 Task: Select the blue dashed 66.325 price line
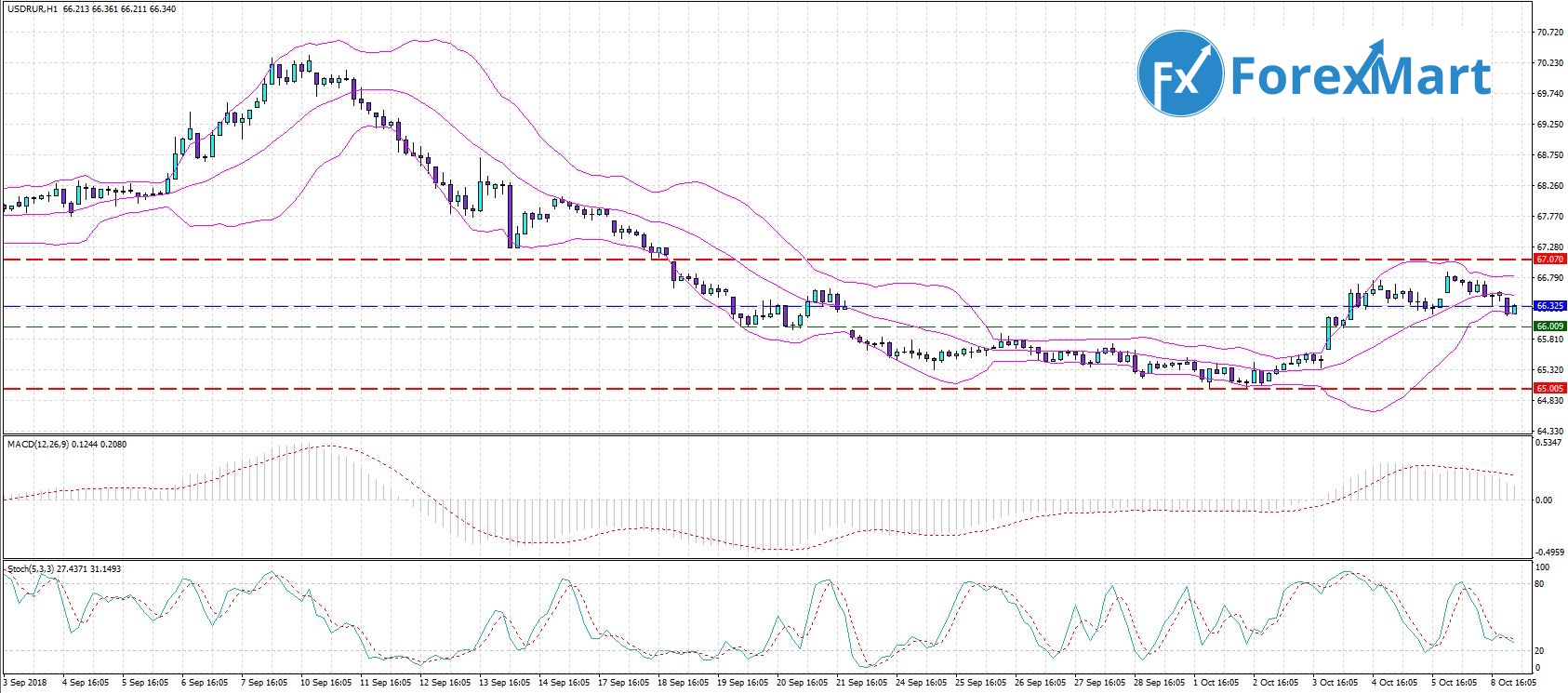(x=766, y=306)
